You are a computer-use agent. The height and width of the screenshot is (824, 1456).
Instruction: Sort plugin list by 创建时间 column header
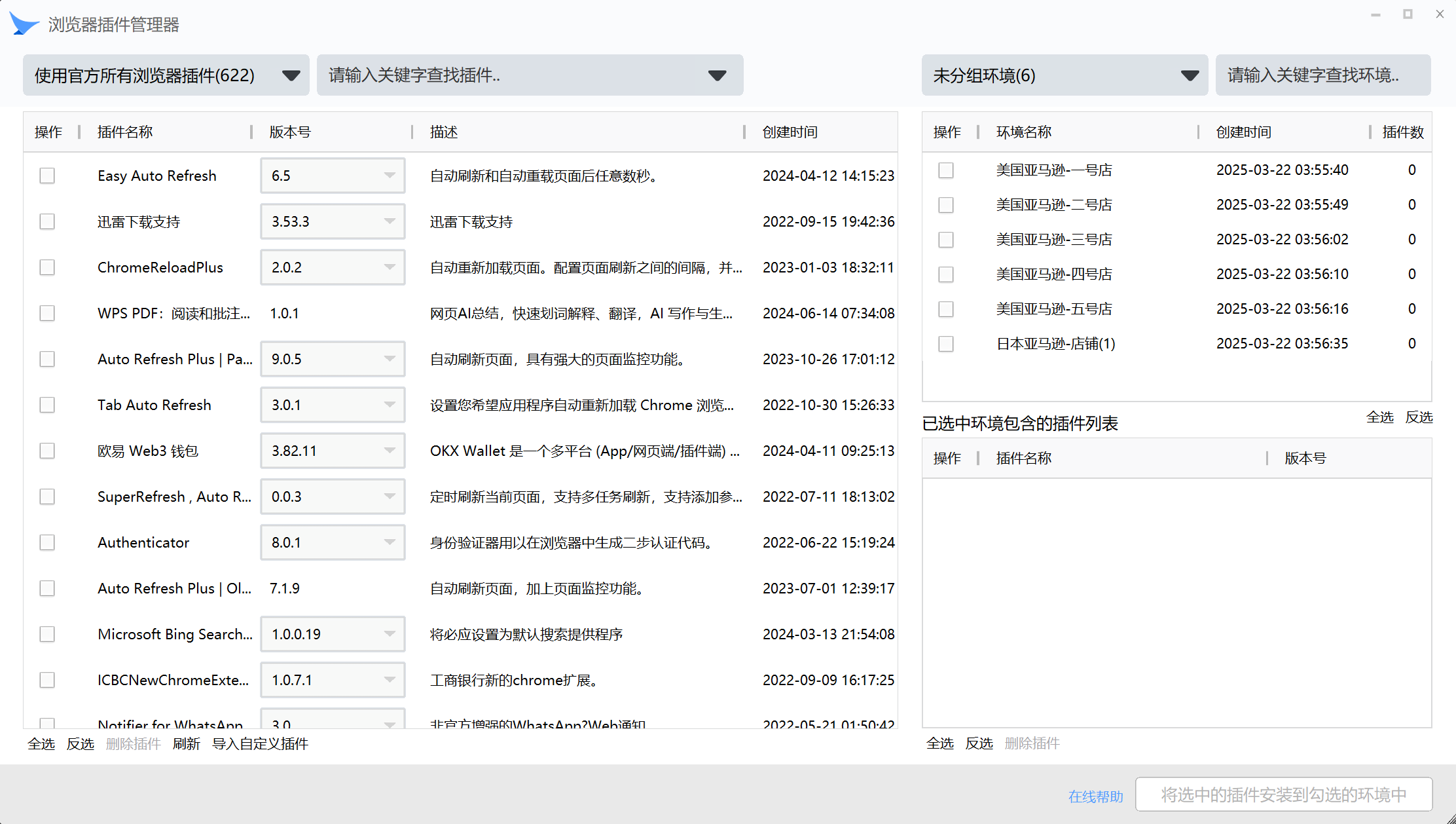tap(790, 132)
